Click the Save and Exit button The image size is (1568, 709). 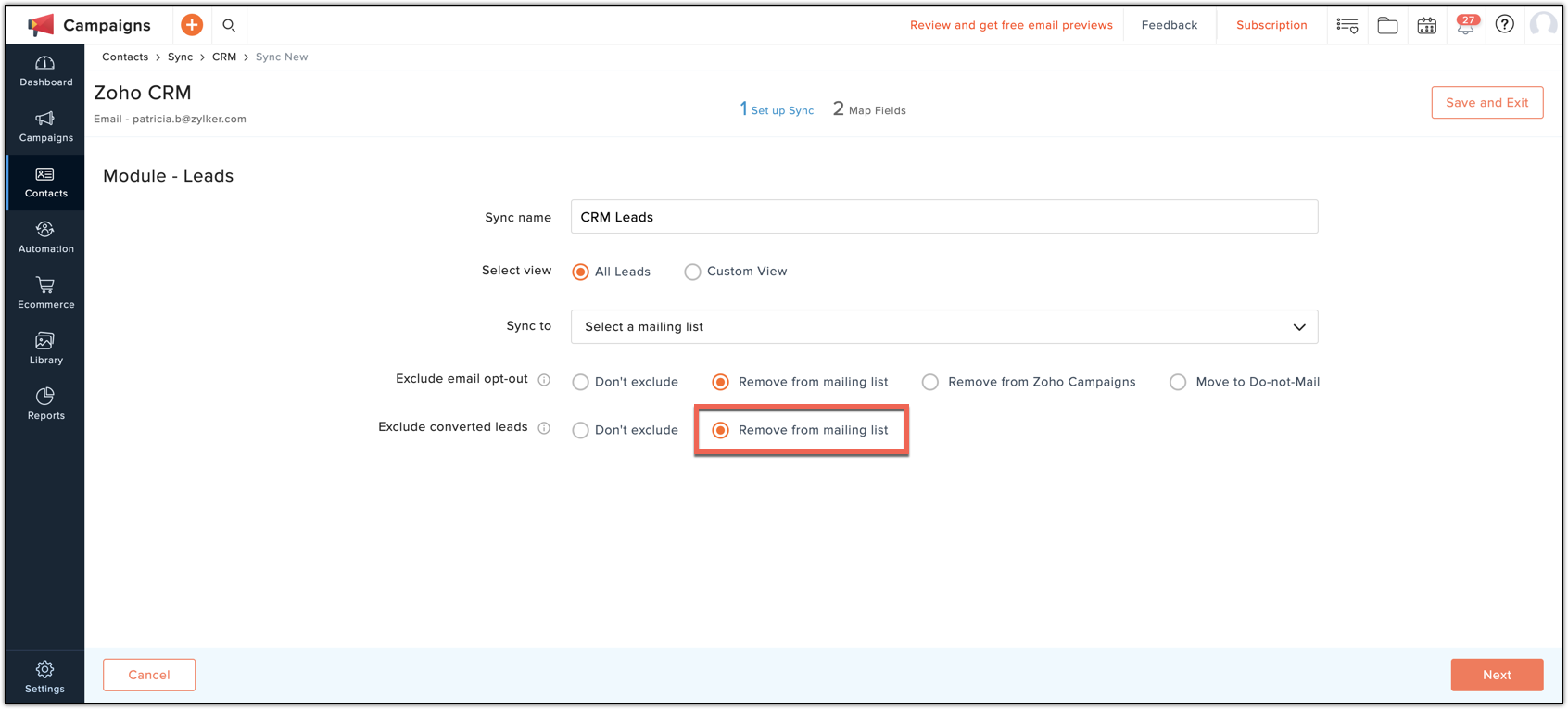coord(1486,103)
